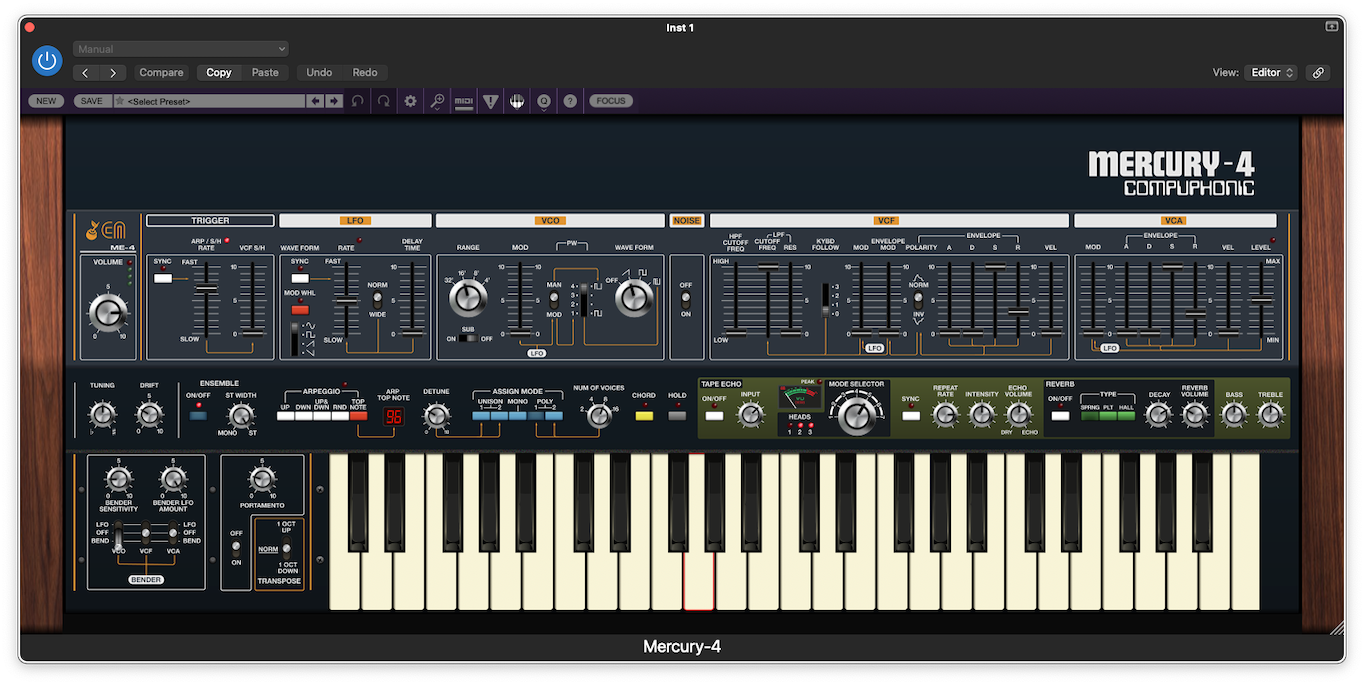Open the View Editor dropdown
The height and width of the screenshot is (685, 1364).
point(1271,72)
